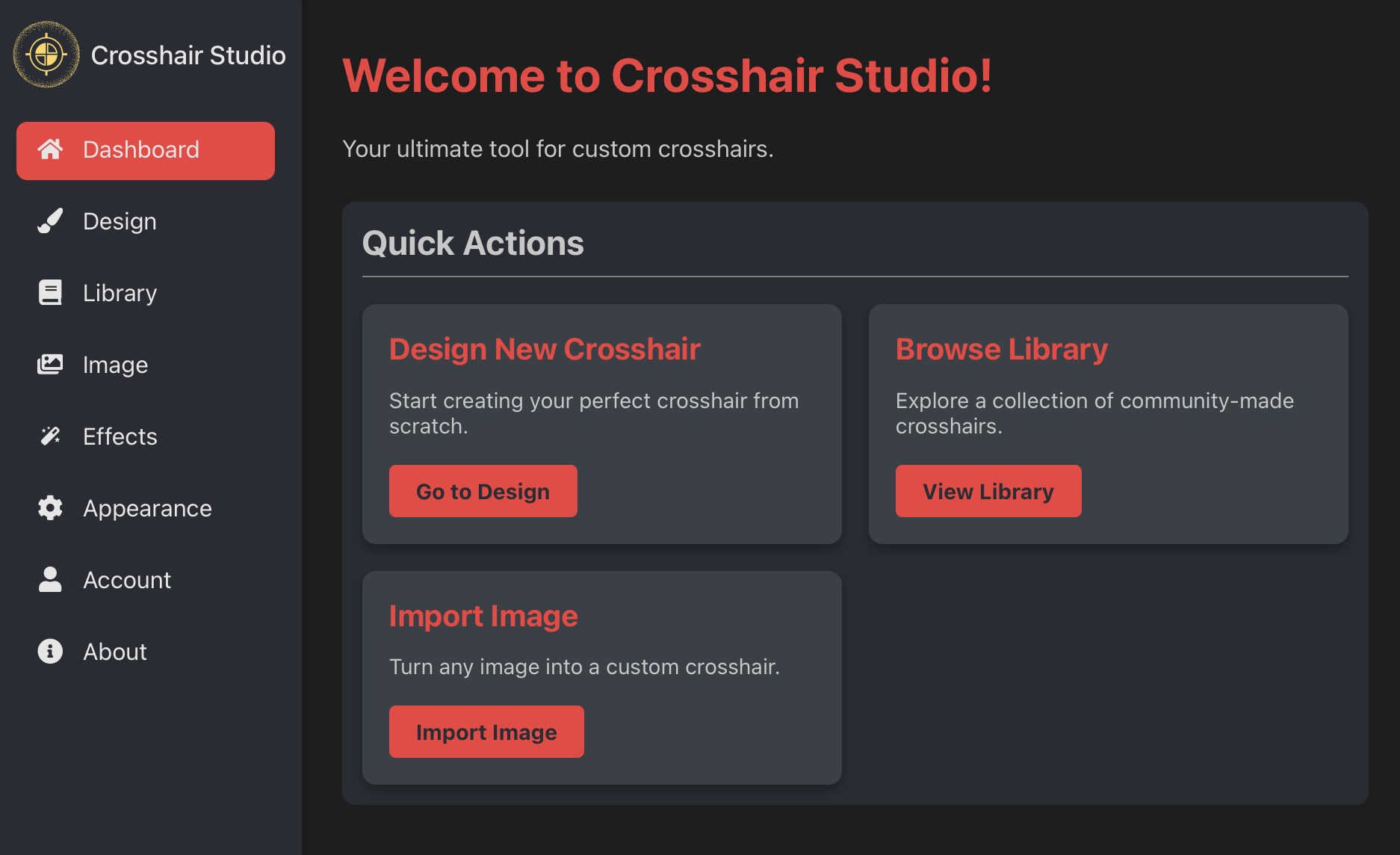Navigate to the Effects section label
1400x855 pixels.
click(x=120, y=436)
